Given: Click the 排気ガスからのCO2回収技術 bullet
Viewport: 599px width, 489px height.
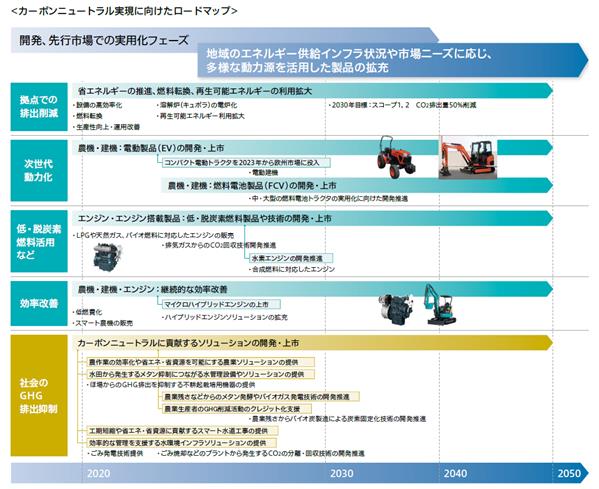Looking at the screenshot, I should point(219,245).
